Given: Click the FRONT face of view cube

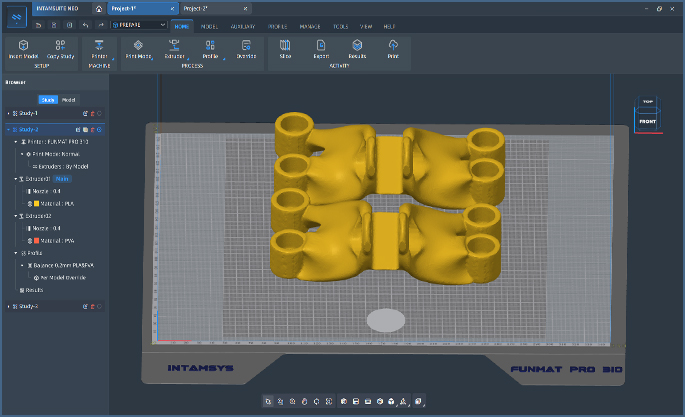Looking at the screenshot, I should (648, 121).
